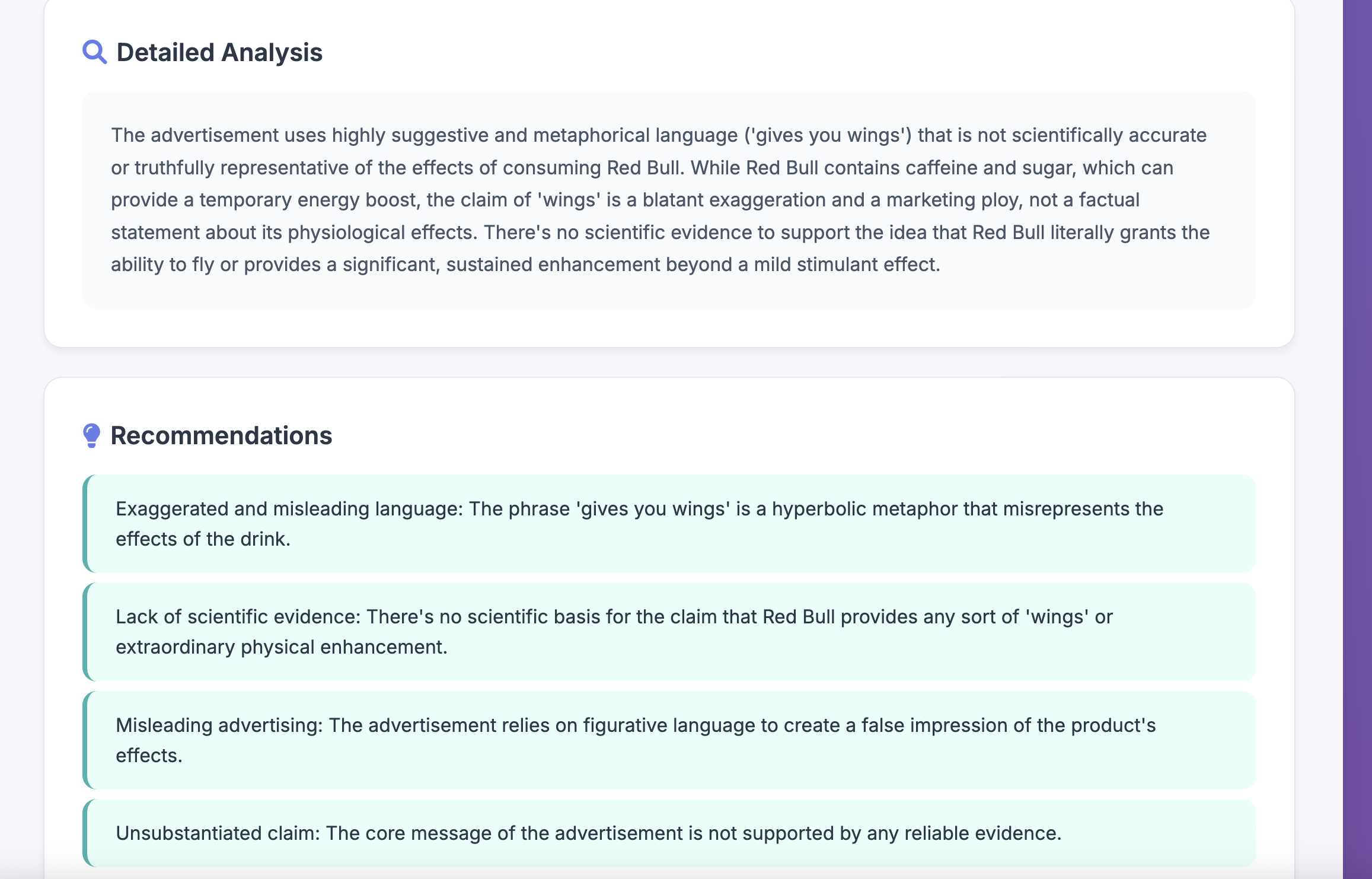Click 'extraordinary physical enhancement.' in the second card
Viewport: 1372px width, 879px height.
(282, 647)
